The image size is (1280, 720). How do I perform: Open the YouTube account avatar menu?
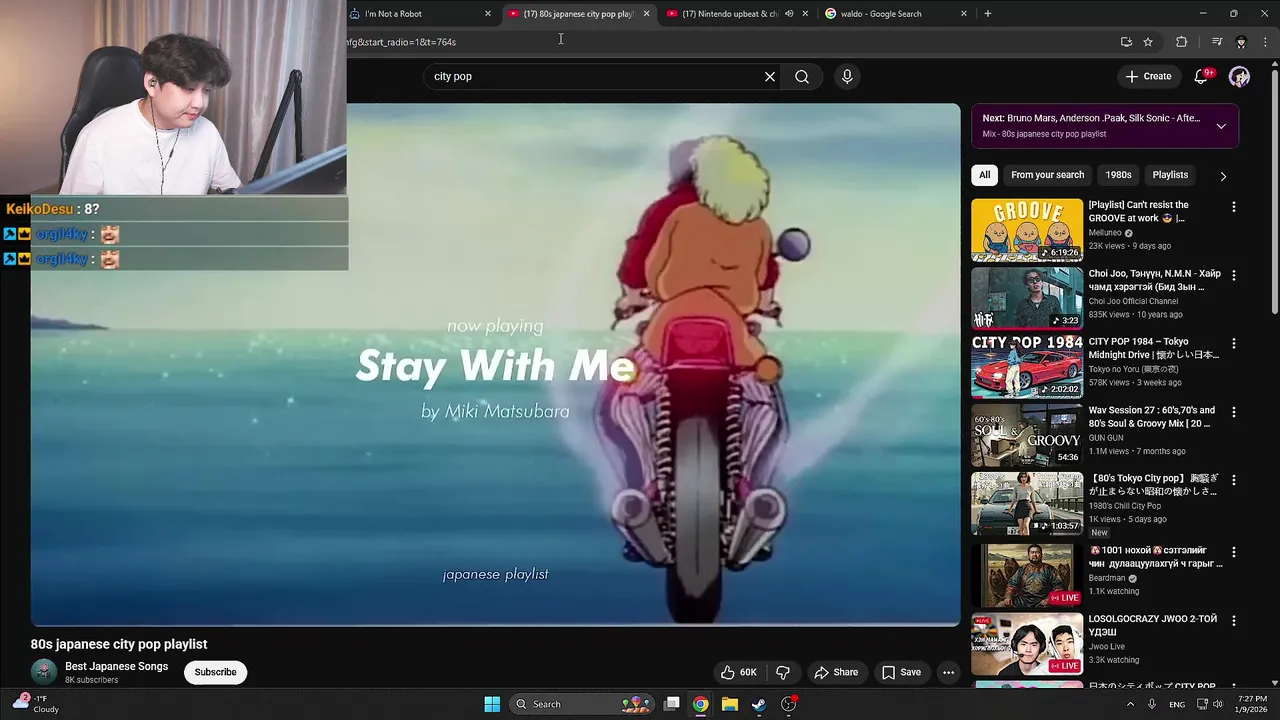pos(1239,76)
